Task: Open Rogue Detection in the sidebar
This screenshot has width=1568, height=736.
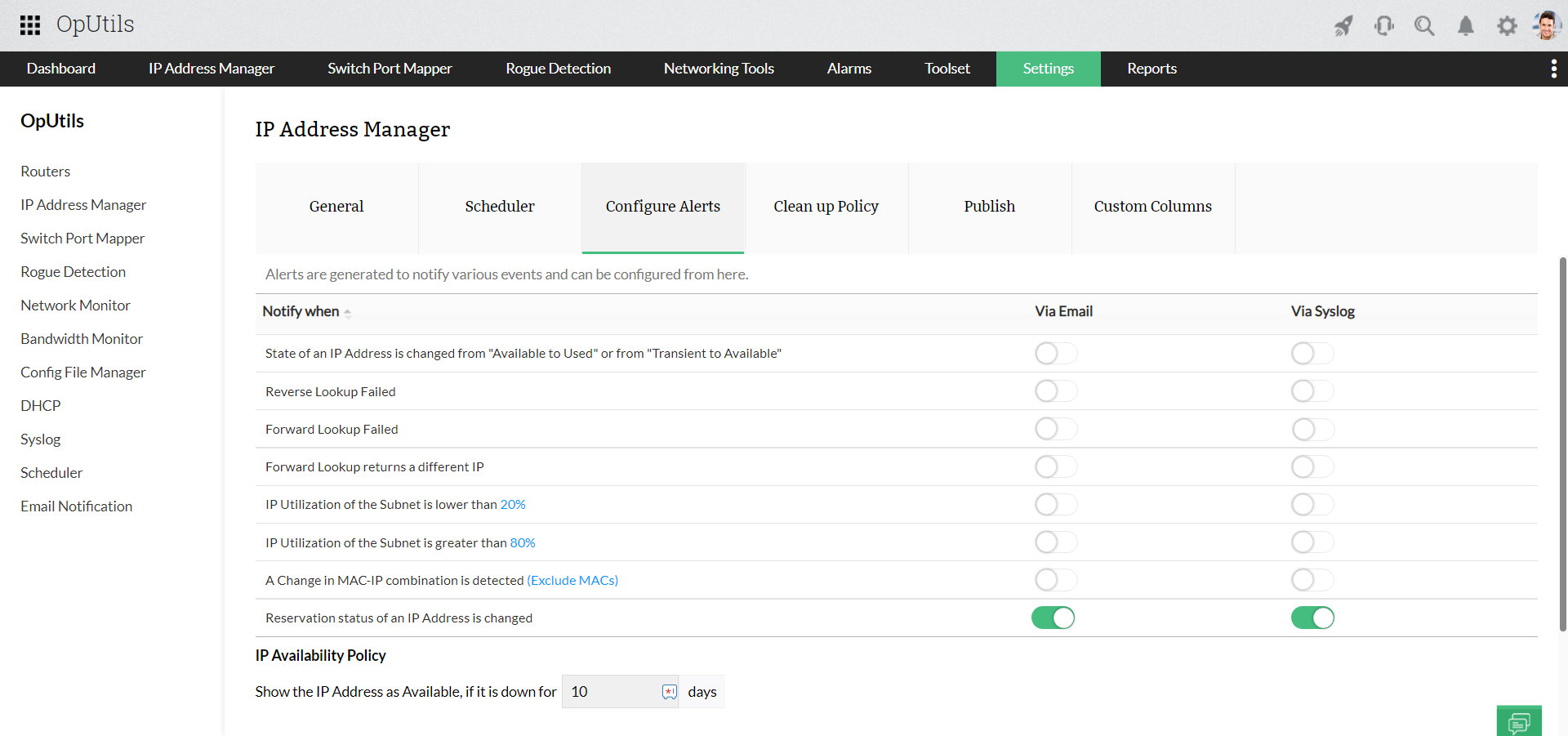Action: 73,272
